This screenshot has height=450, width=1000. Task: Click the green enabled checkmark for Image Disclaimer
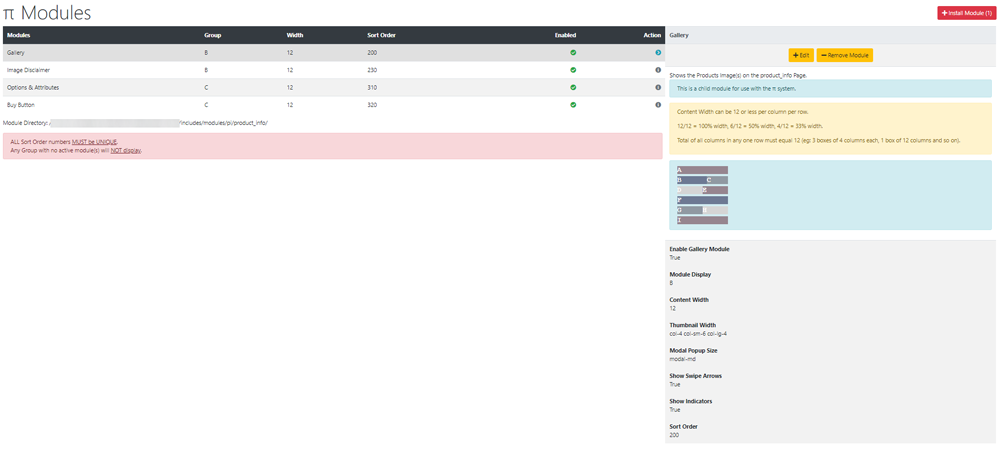(x=573, y=69)
